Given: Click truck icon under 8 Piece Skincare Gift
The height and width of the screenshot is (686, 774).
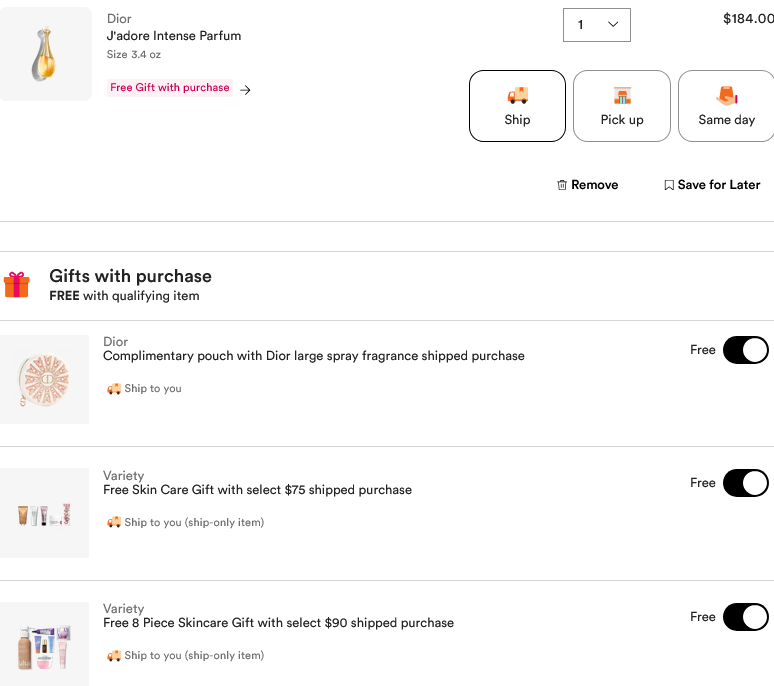Looking at the screenshot, I should (114, 656).
